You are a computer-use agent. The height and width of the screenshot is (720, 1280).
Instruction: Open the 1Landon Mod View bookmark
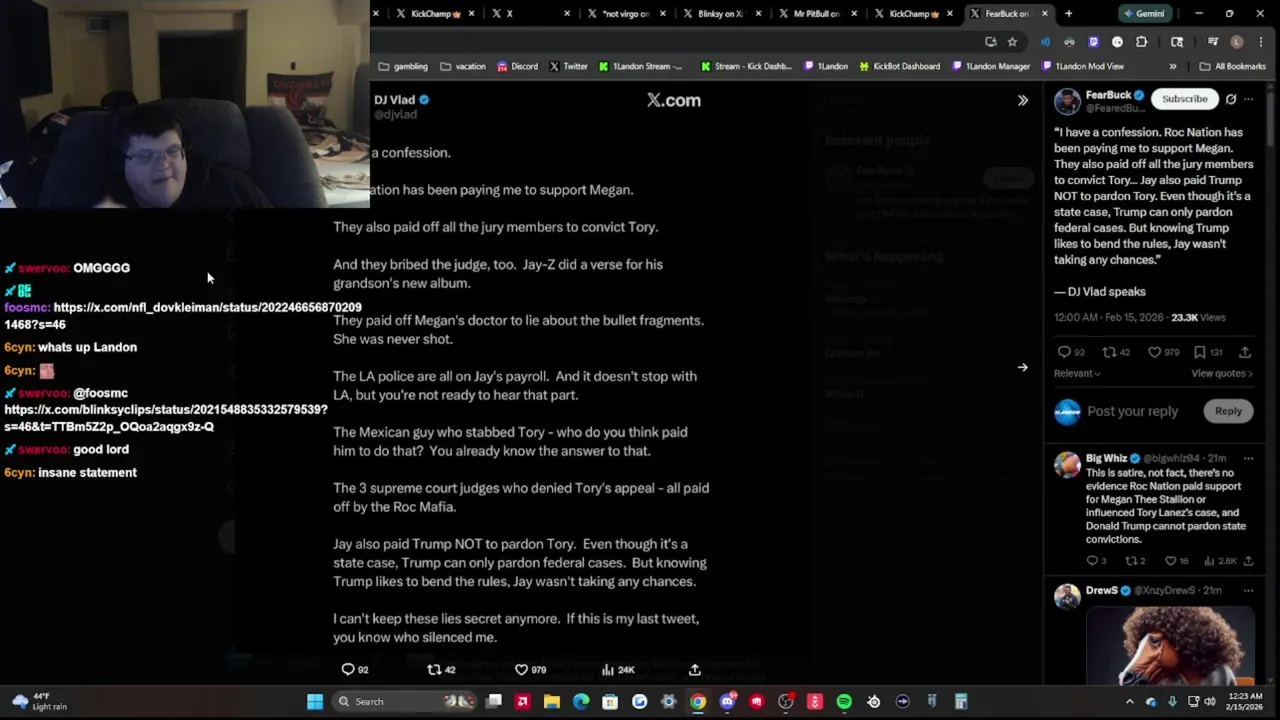(x=1082, y=66)
